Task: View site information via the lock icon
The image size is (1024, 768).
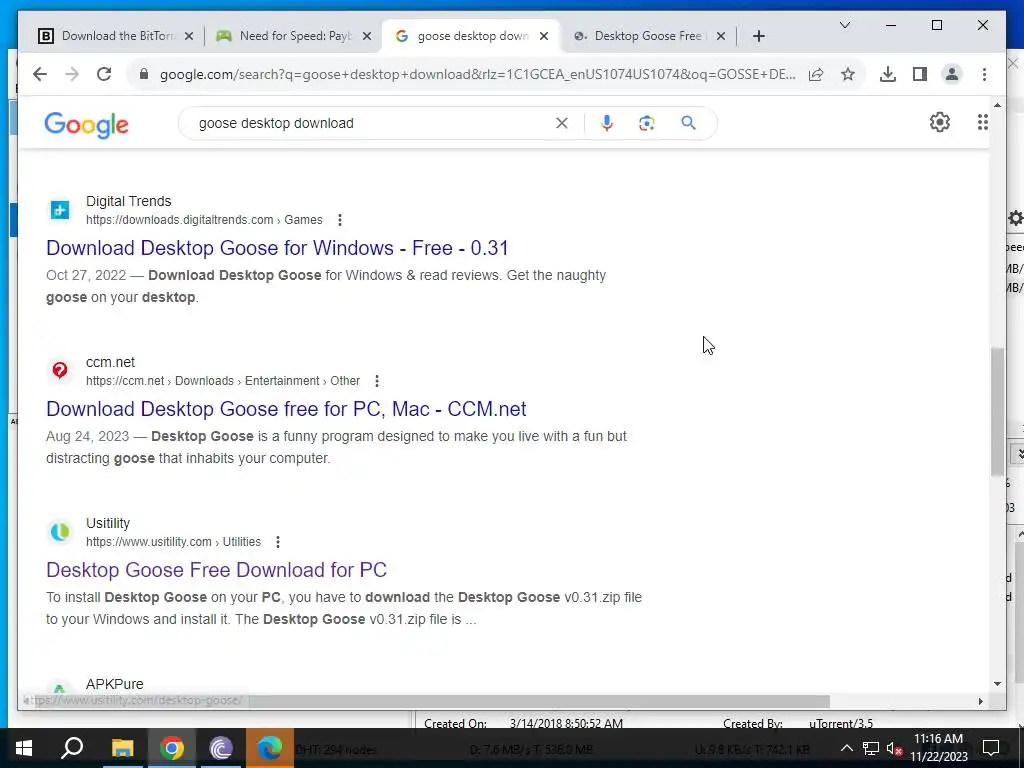Action: (x=144, y=74)
